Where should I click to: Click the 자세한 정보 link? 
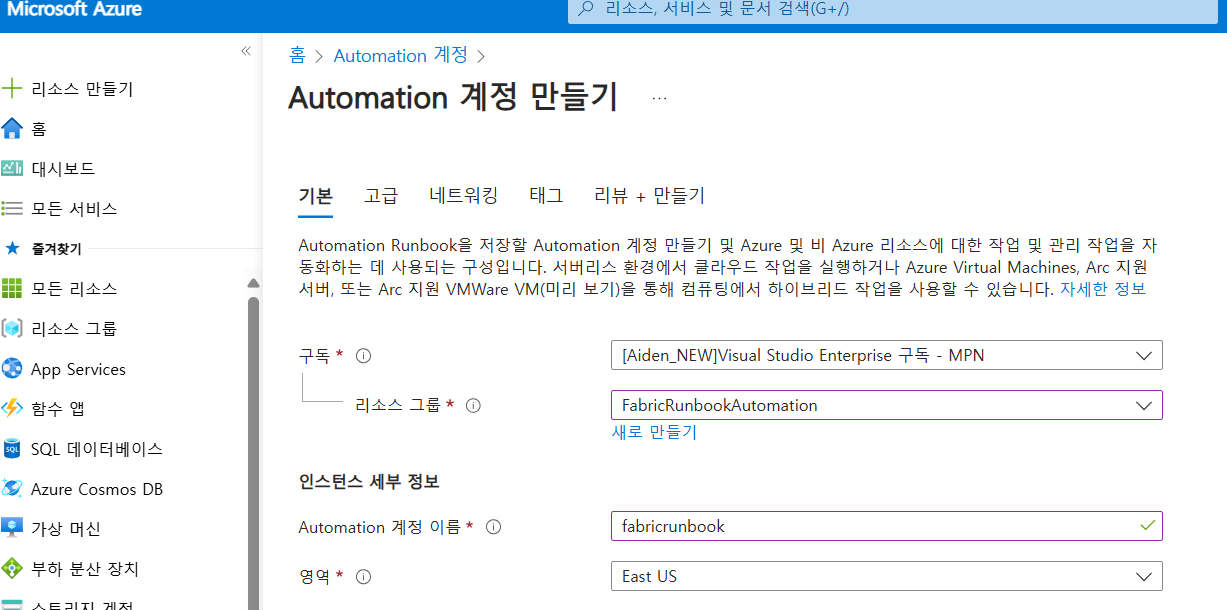(1103, 289)
